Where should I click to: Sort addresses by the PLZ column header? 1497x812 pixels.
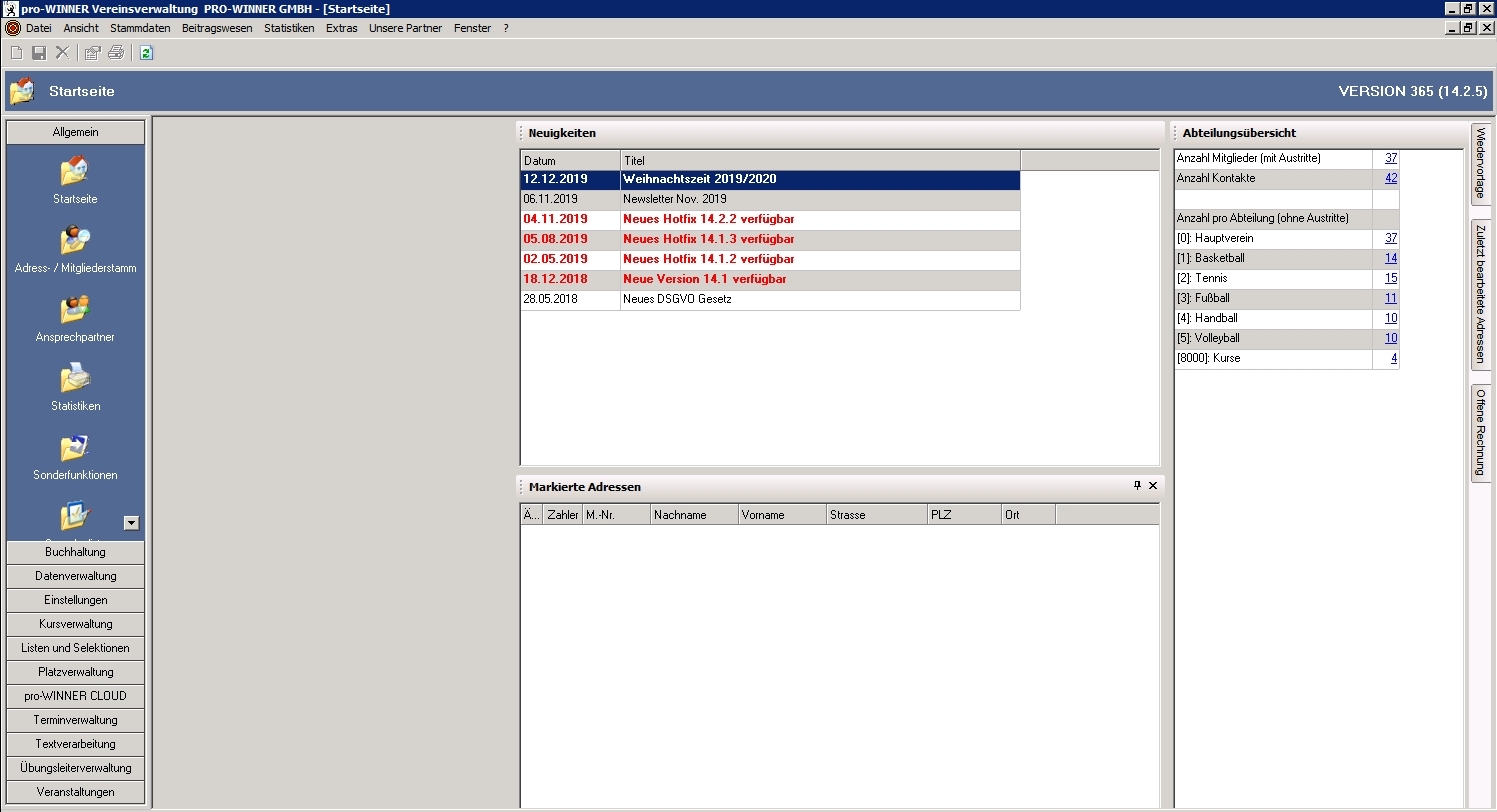click(x=964, y=515)
